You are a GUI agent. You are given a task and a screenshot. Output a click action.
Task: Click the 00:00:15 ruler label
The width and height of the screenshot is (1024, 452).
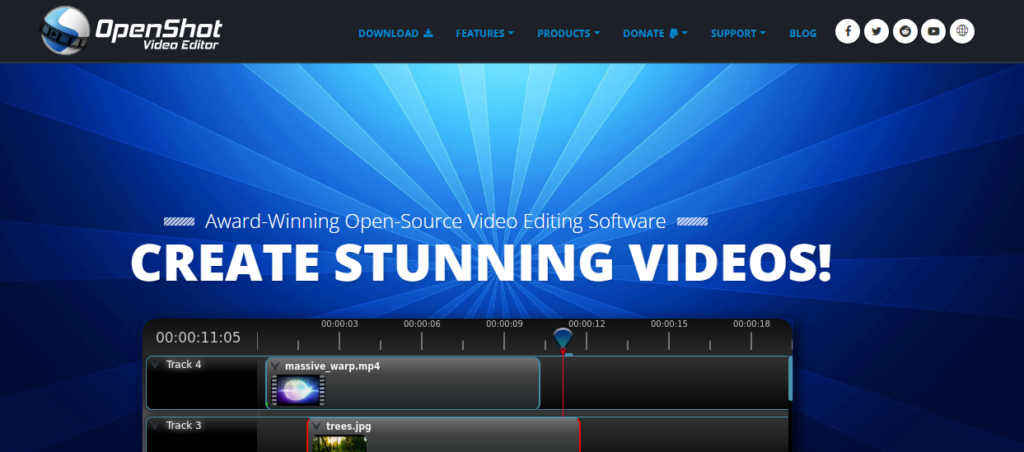tap(669, 324)
